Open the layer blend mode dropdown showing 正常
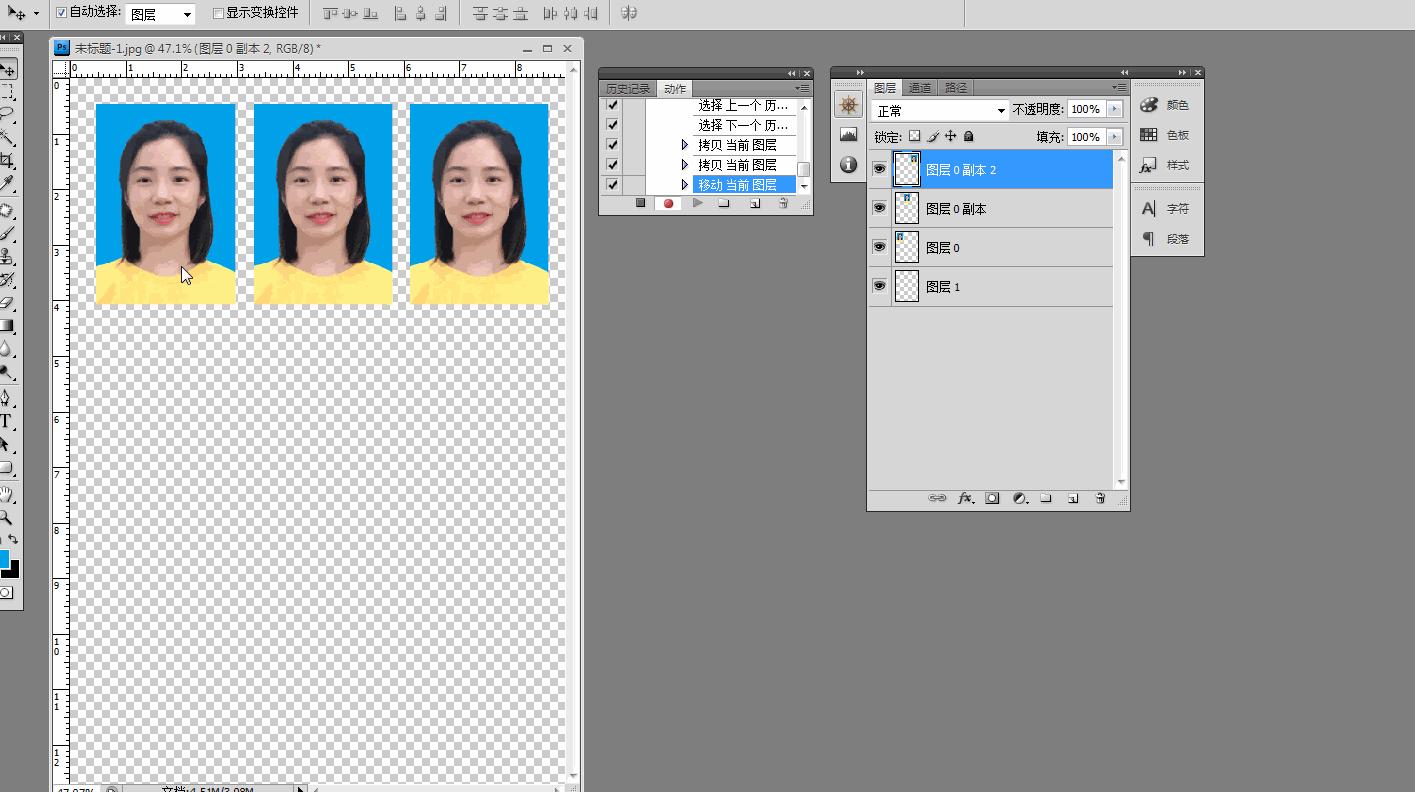This screenshot has height=792, width=1415. 940,109
